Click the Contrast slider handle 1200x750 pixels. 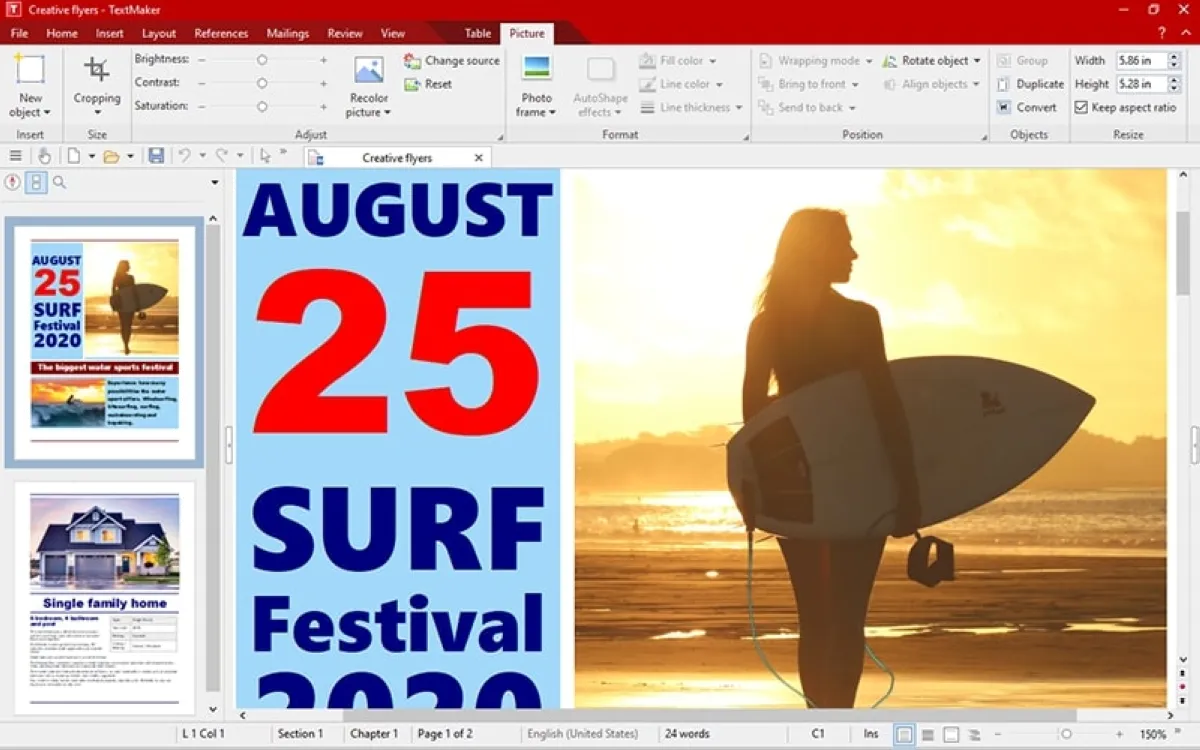[x=262, y=83]
